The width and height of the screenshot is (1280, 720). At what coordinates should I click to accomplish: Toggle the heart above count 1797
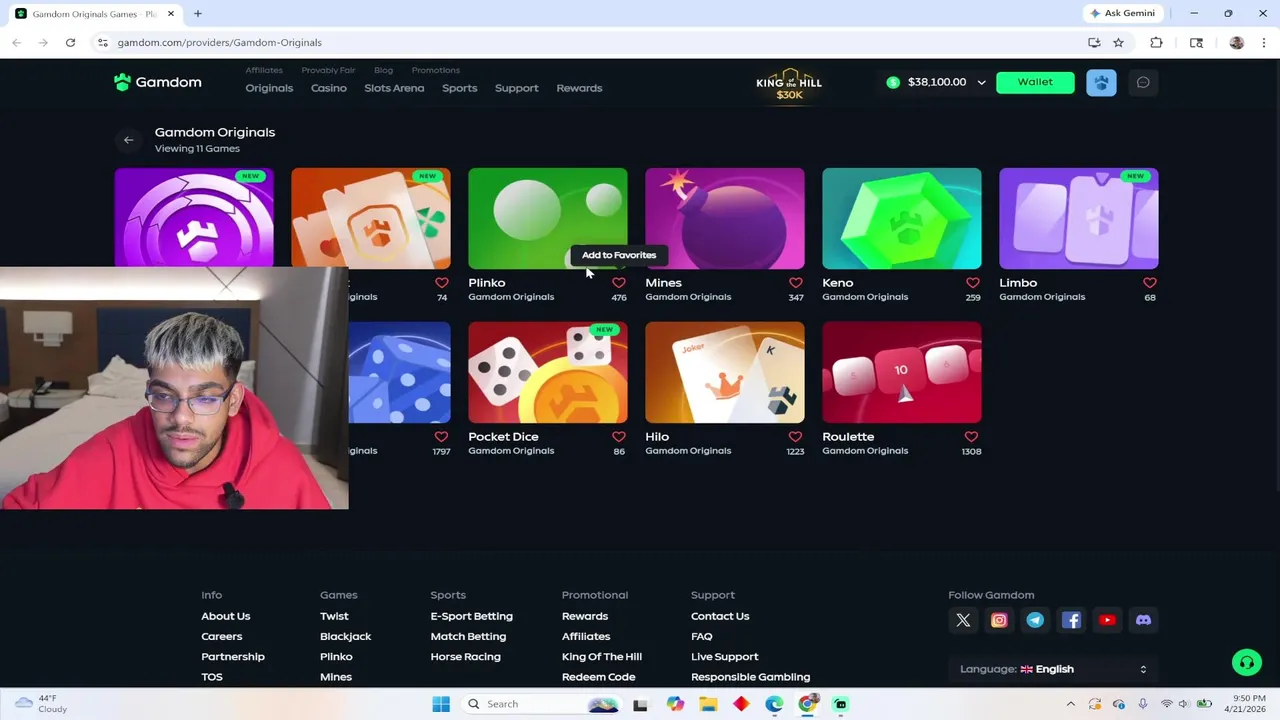click(441, 437)
